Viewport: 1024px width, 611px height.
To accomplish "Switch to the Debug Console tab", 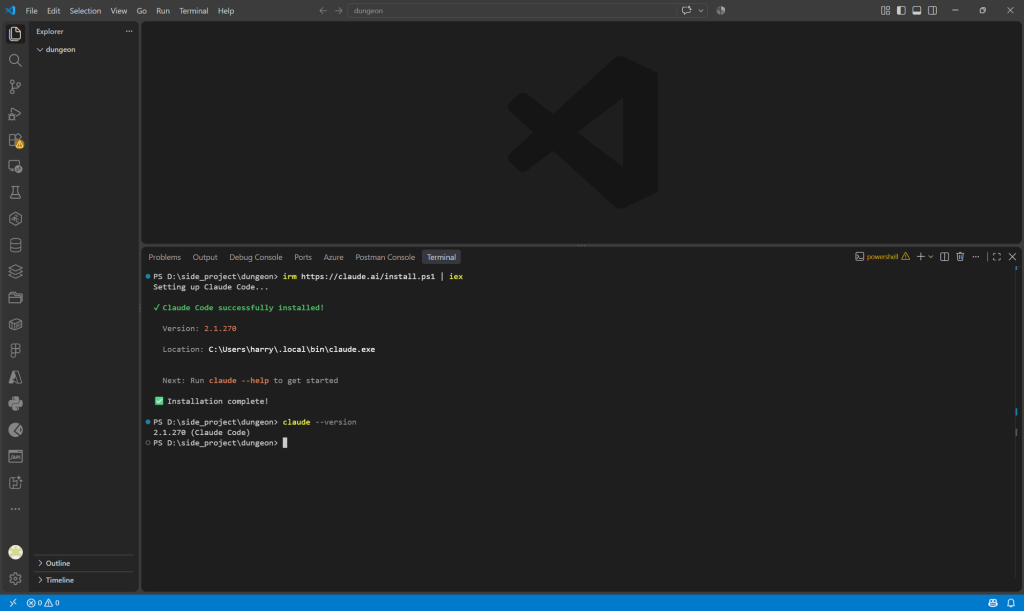I will click(255, 257).
